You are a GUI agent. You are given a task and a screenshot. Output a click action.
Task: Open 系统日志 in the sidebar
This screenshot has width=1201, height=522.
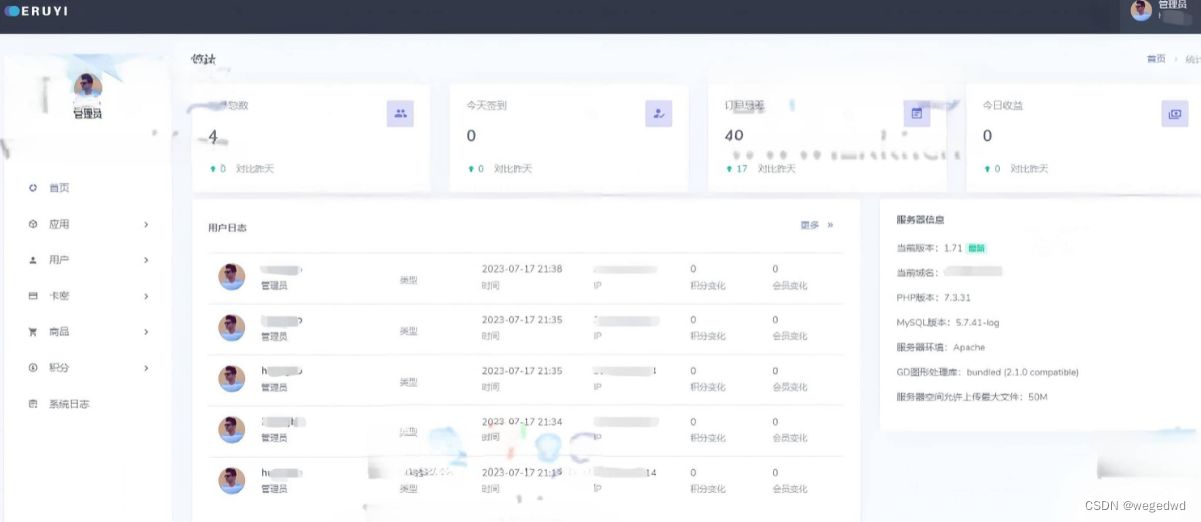click(x=69, y=404)
